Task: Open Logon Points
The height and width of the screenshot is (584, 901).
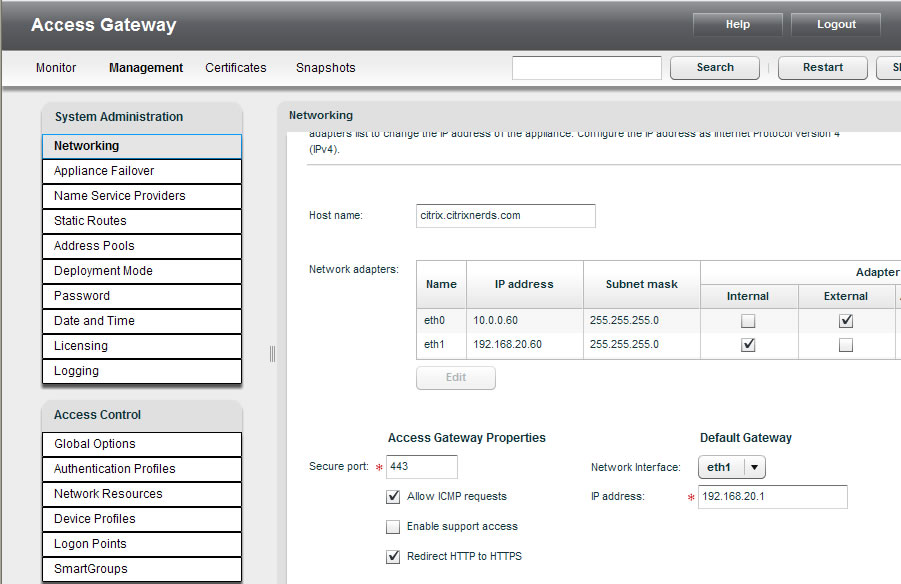Action: coord(142,544)
